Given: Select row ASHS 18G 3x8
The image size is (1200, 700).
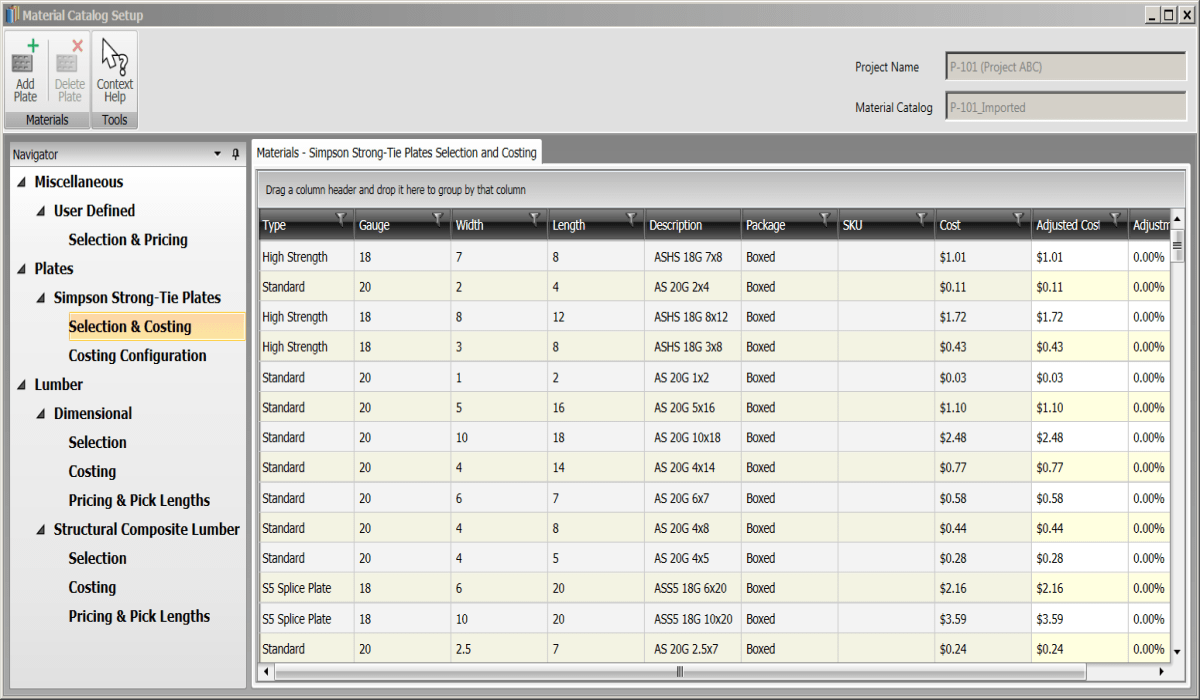Looking at the screenshot, I should (713, 347).
